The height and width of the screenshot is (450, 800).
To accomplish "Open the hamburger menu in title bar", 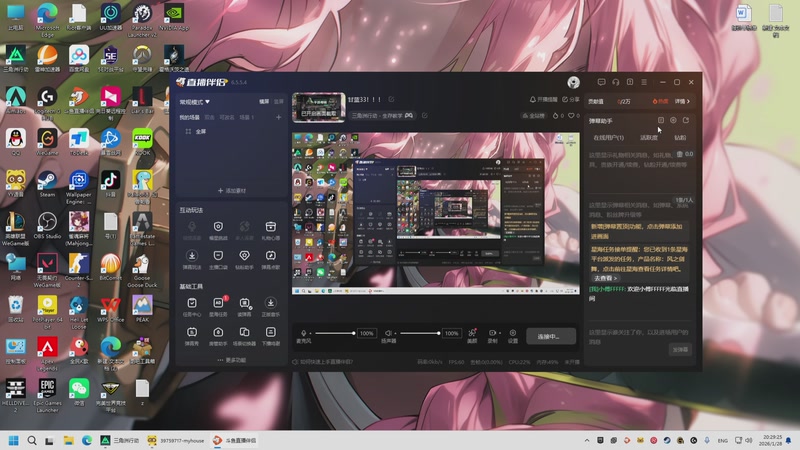I will coord(644,82).
